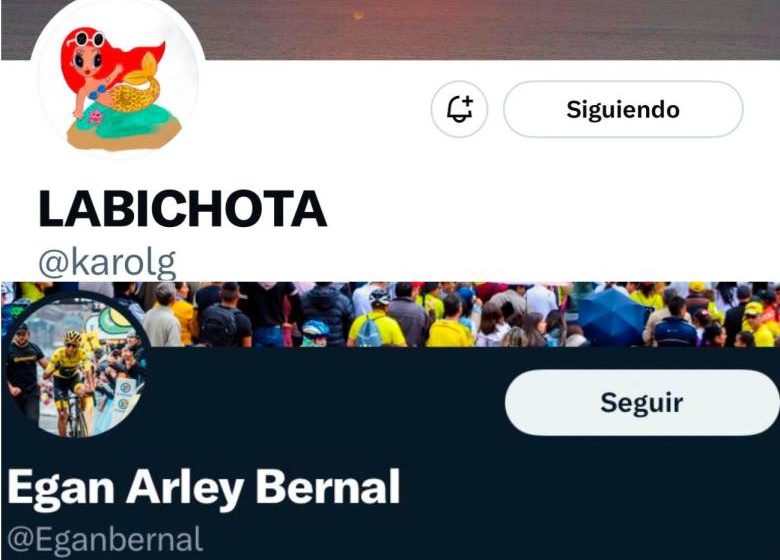Viewport: 780px width, 560px height.
Task: Click the pink starfish on the avatar rock
Action: 95,117
